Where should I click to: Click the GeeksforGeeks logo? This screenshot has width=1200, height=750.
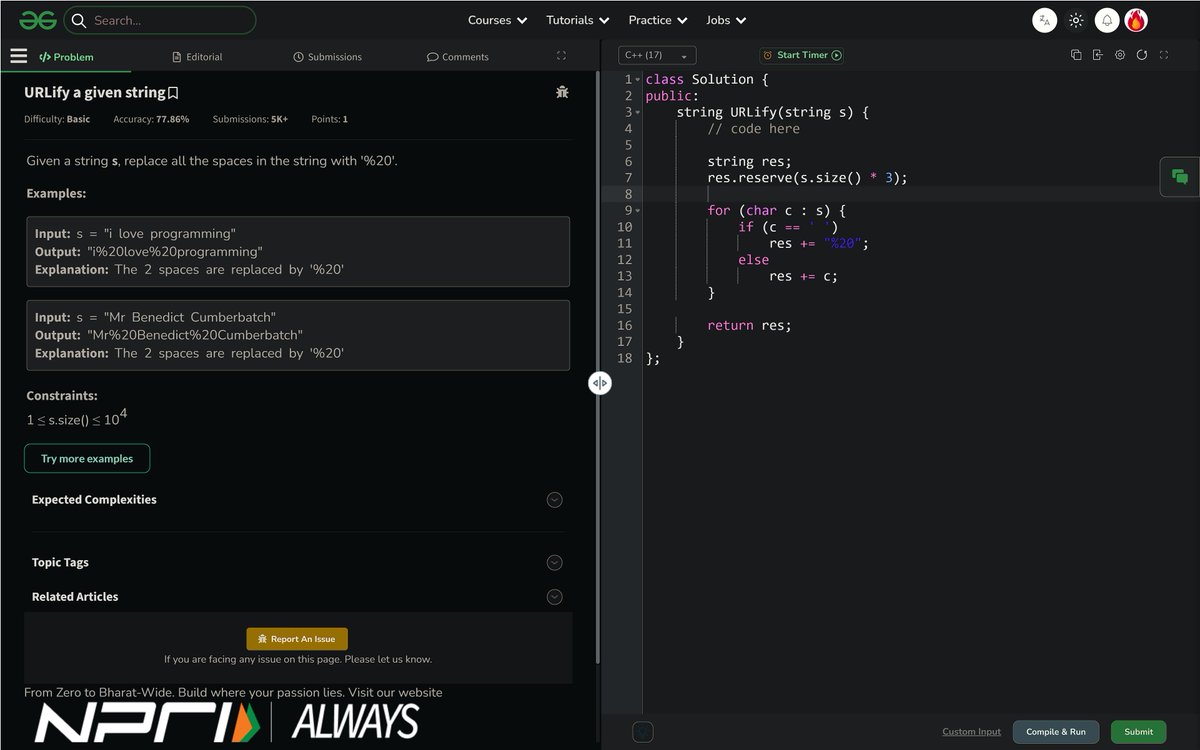click(37, 20)
